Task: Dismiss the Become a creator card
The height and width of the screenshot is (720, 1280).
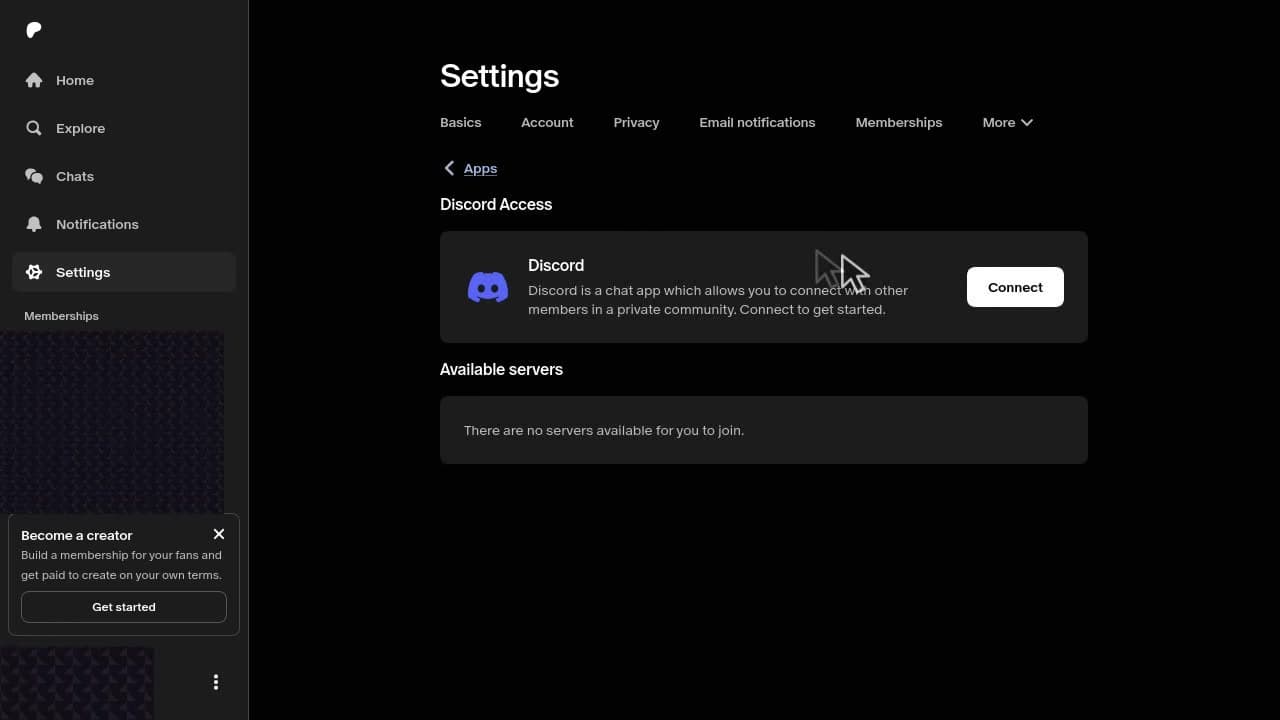Action: pos(219,534)
